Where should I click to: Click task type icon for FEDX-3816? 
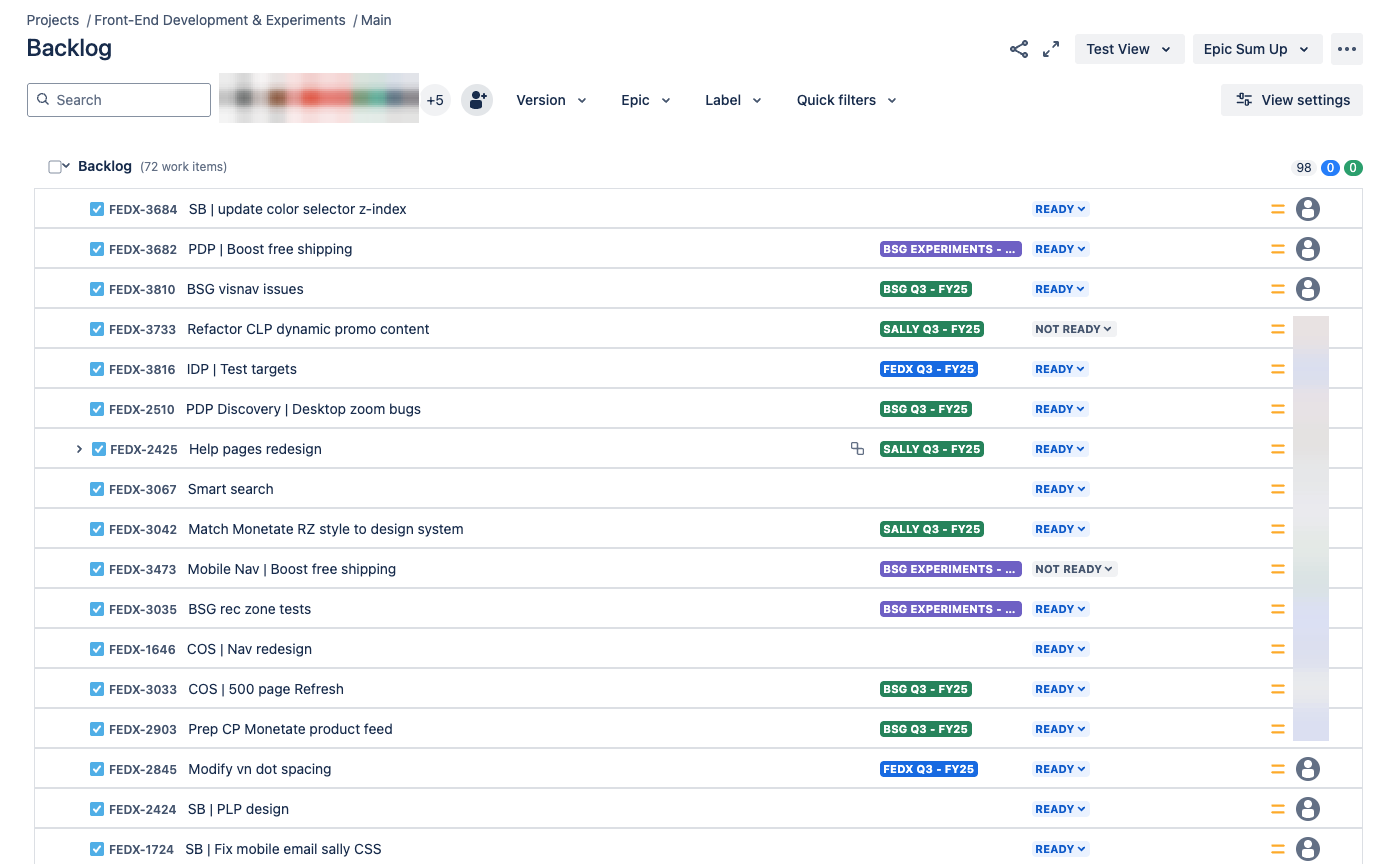pos(97,369)
